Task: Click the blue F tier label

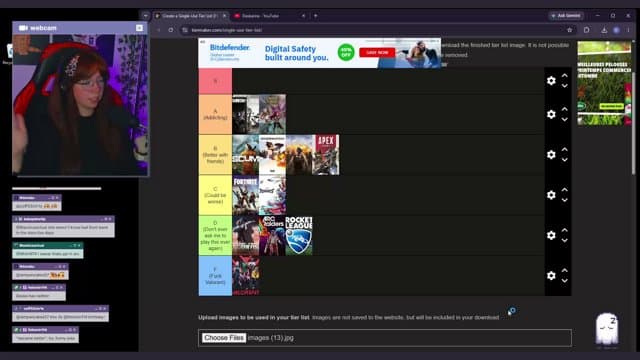Action: pyautogui.click(x=215, y=276)
